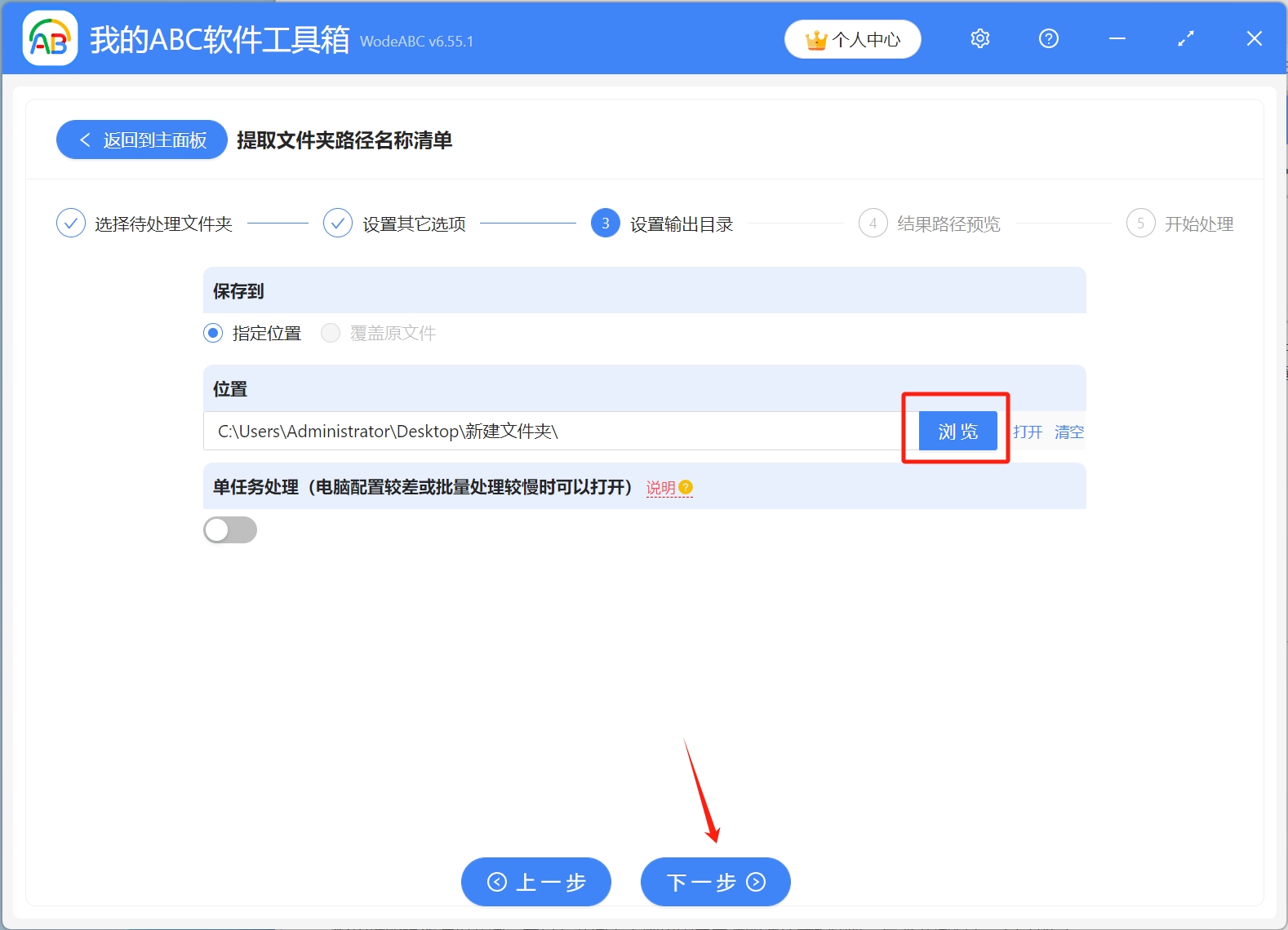Maximize the window with the expand icon

1186,38
